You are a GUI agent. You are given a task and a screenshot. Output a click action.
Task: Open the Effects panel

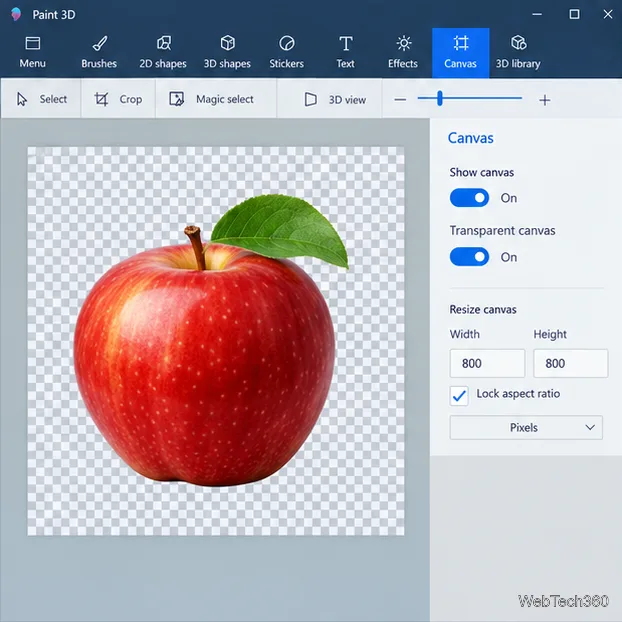[403, 52]
